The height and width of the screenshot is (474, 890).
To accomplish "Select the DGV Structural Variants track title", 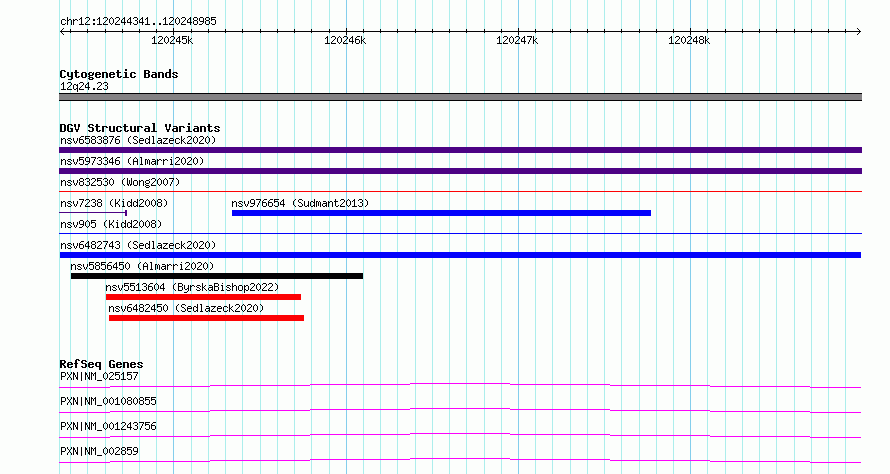I will [140, 128].
